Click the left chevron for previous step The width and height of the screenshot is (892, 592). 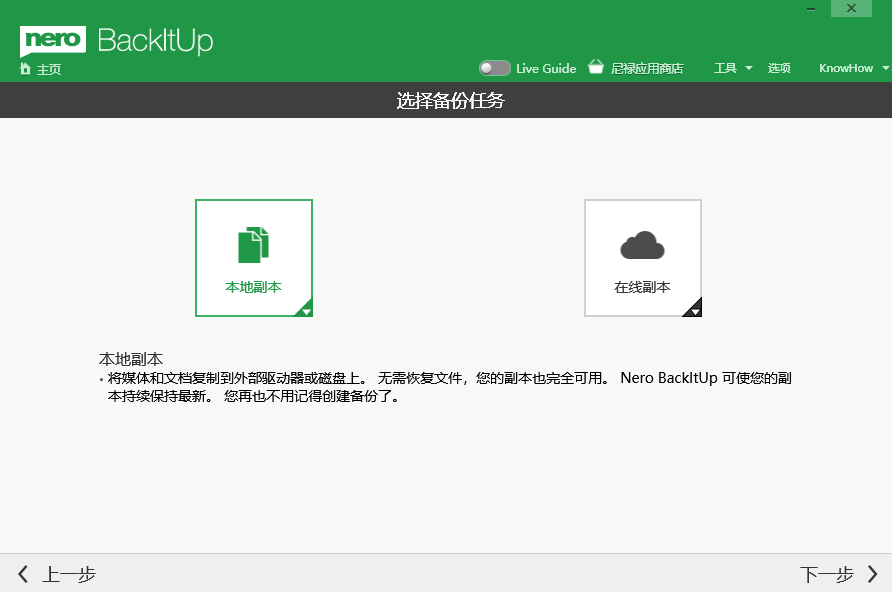(23, 574)
